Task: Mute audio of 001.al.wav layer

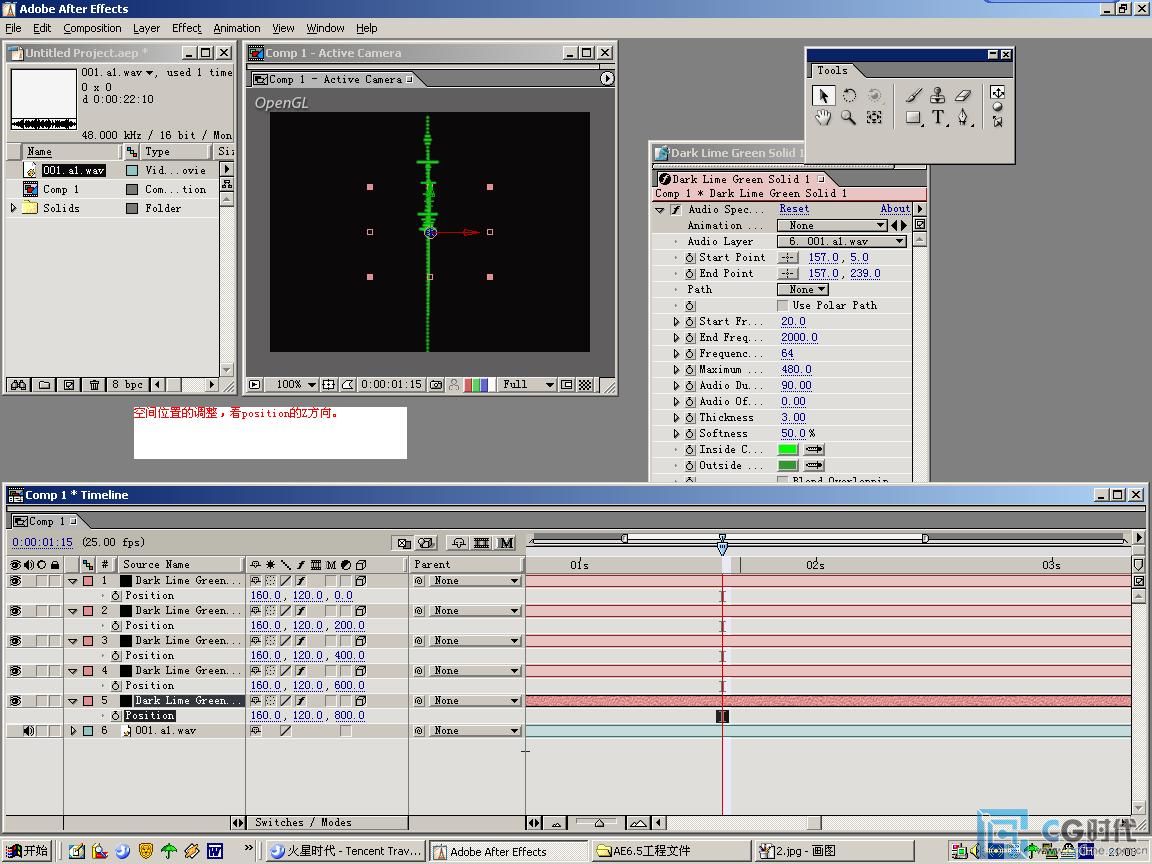Action: pos(28,731)
